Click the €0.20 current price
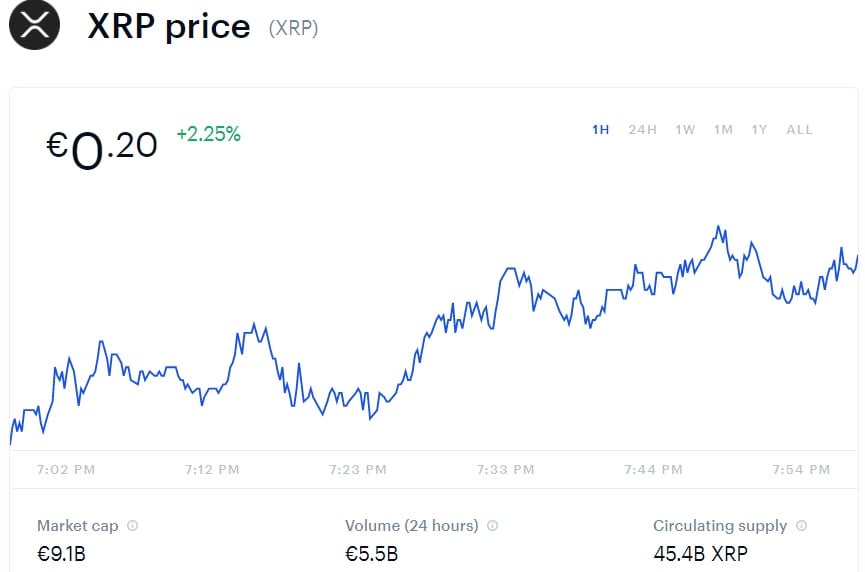The image size is (865, 572). coord(102,148)
